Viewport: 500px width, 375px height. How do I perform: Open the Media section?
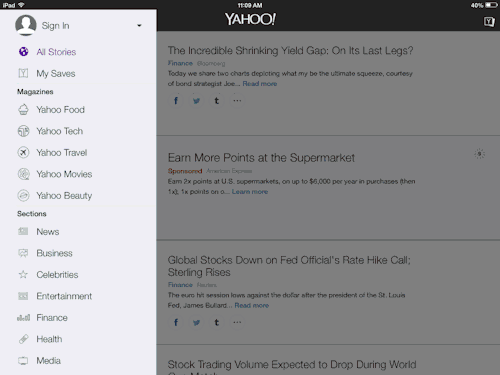coord(49,361)
